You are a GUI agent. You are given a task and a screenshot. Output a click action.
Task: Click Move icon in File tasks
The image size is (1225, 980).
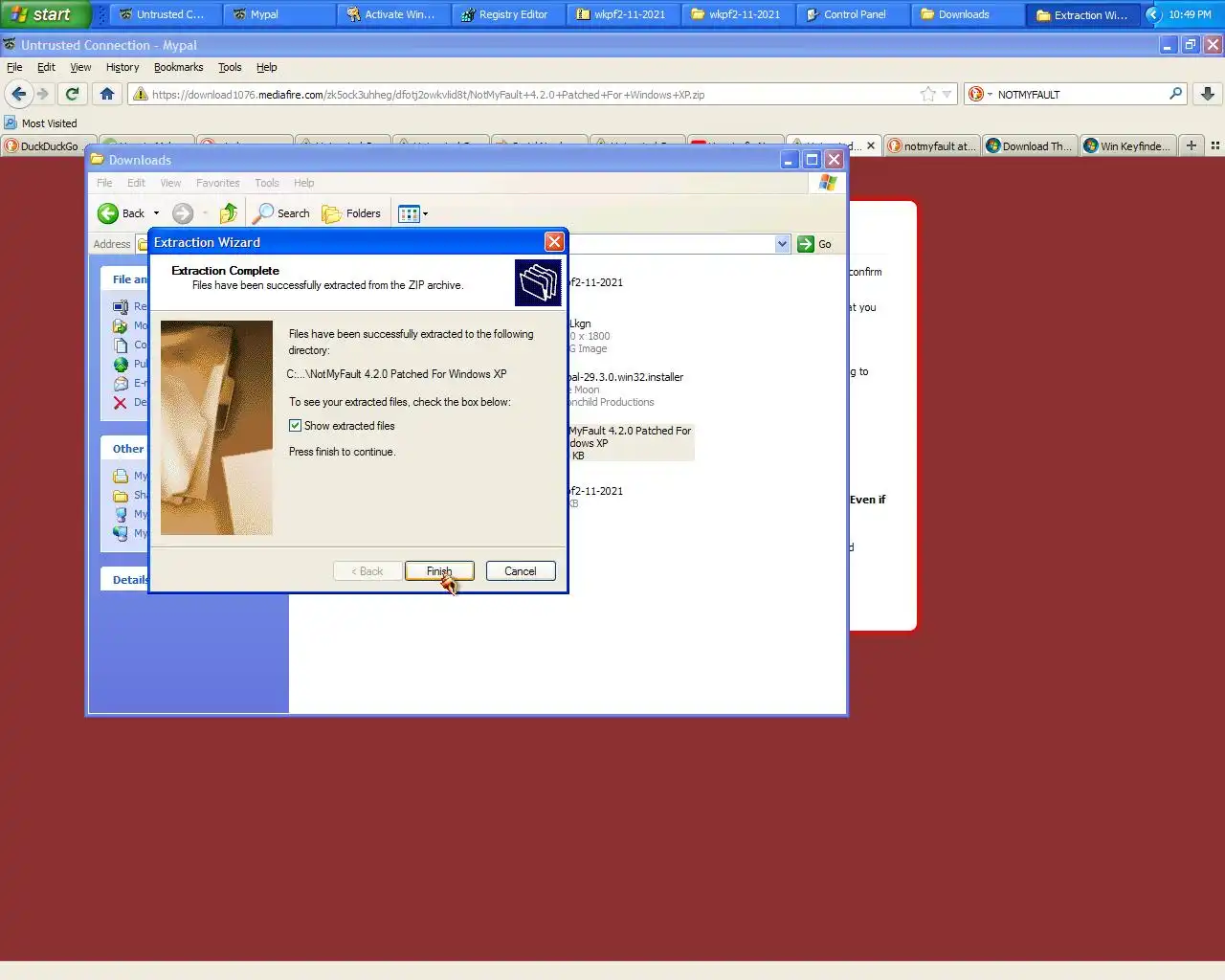click(121, 326)
